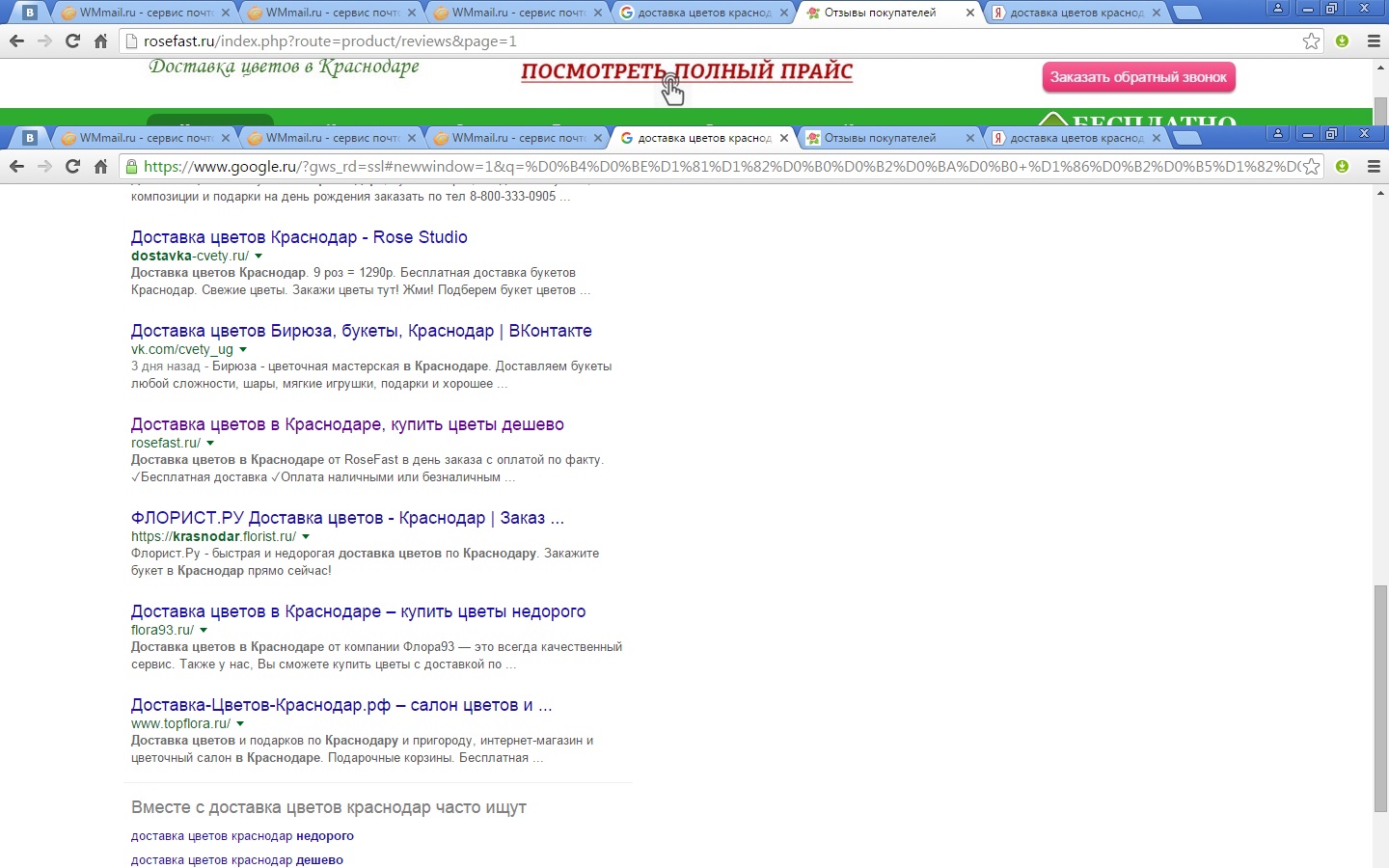The image size is (1389, 868).
Task: Click "Заказать обратный звонок" button
Action: tap(1138, 77)
